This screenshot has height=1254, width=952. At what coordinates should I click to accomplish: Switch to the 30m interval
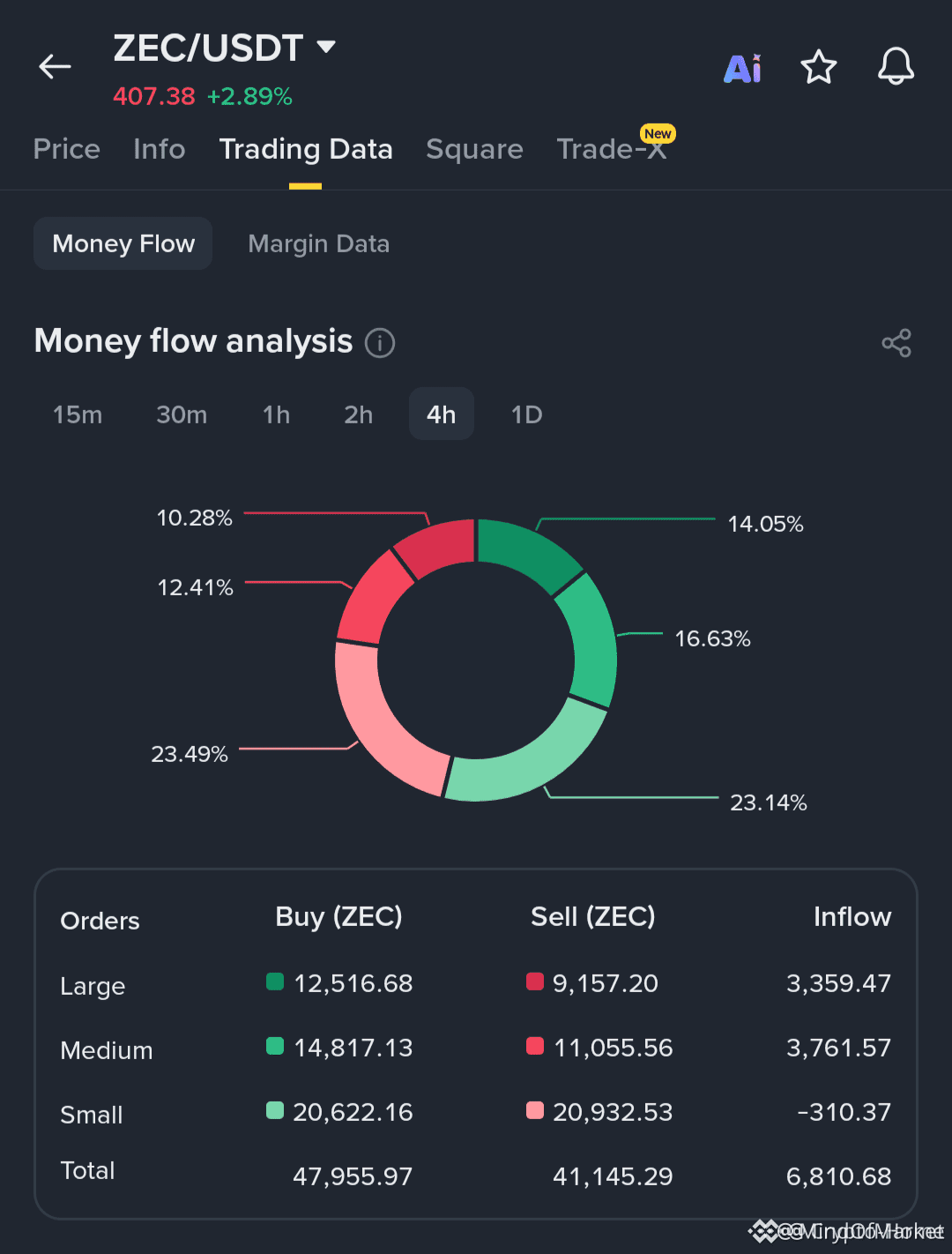(182, 414)
